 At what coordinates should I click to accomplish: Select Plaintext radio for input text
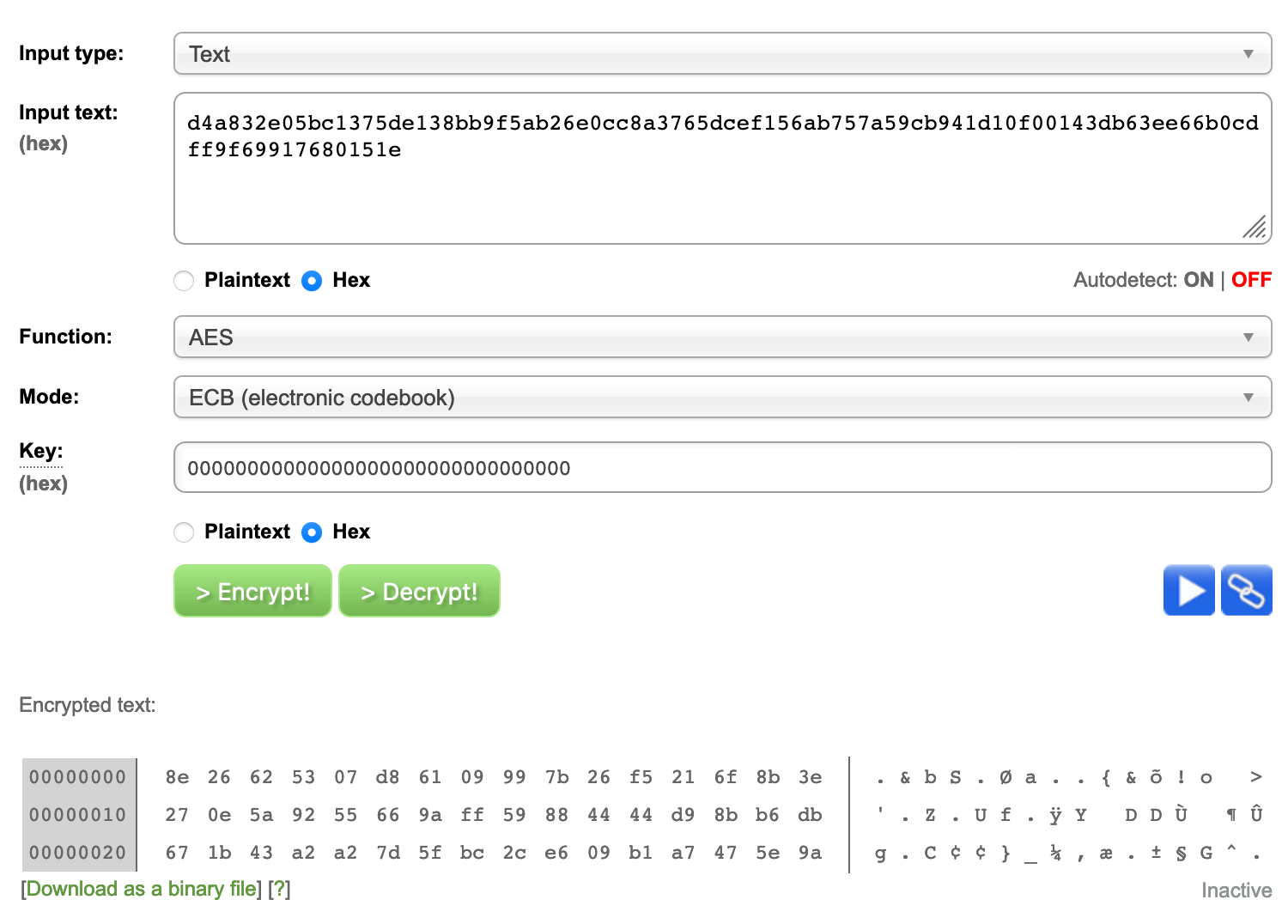click(184, 281)
